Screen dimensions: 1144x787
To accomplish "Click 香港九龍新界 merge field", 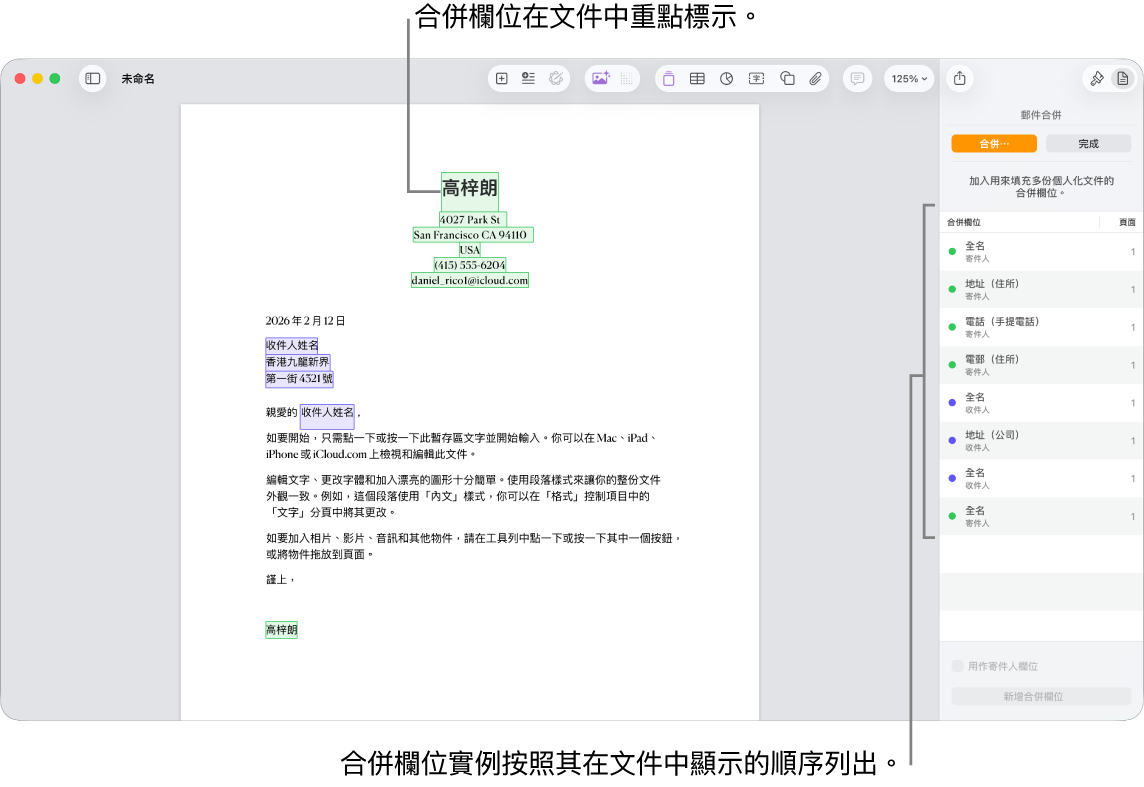I will click(x=298, y=362).
